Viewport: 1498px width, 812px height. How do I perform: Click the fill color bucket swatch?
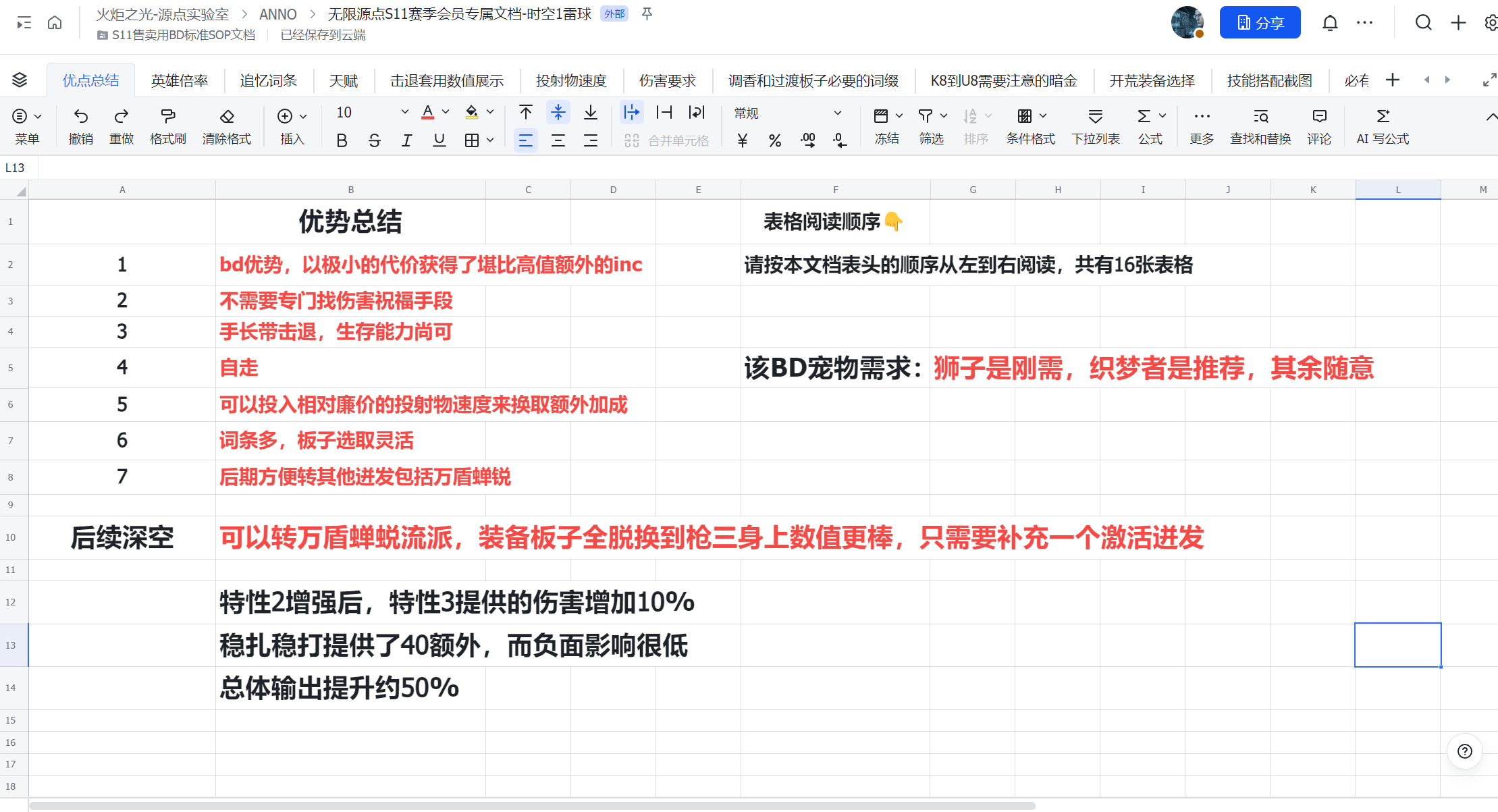click(x=472, y=112)
